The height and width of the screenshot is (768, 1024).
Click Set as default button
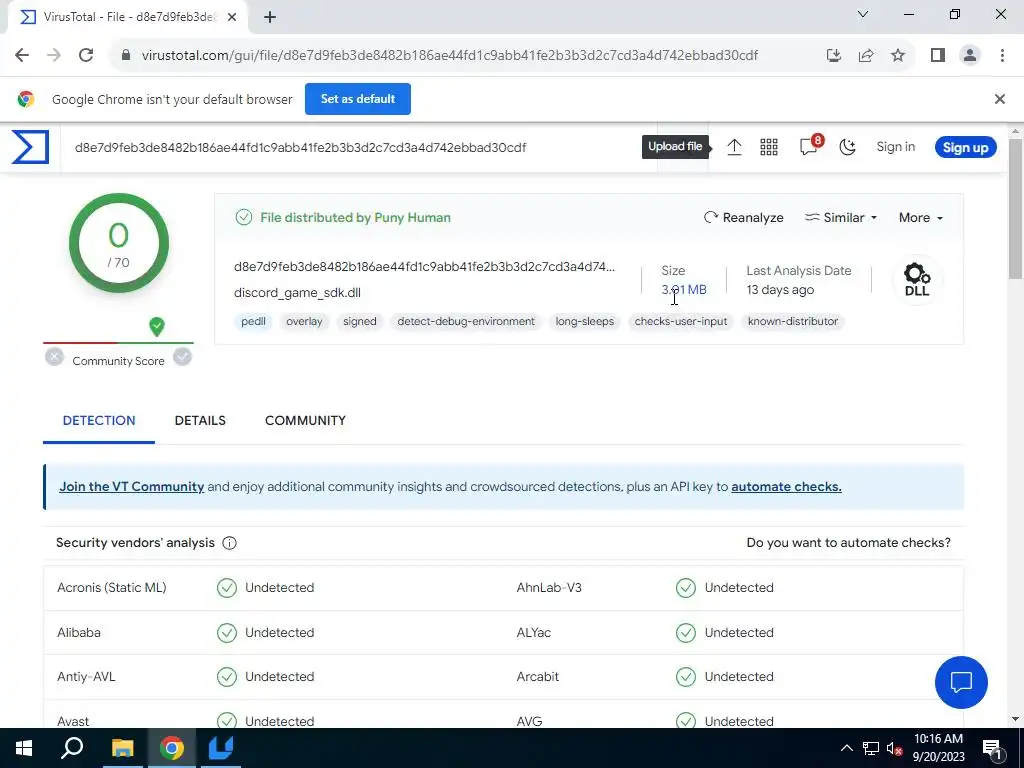click(358, 99)
